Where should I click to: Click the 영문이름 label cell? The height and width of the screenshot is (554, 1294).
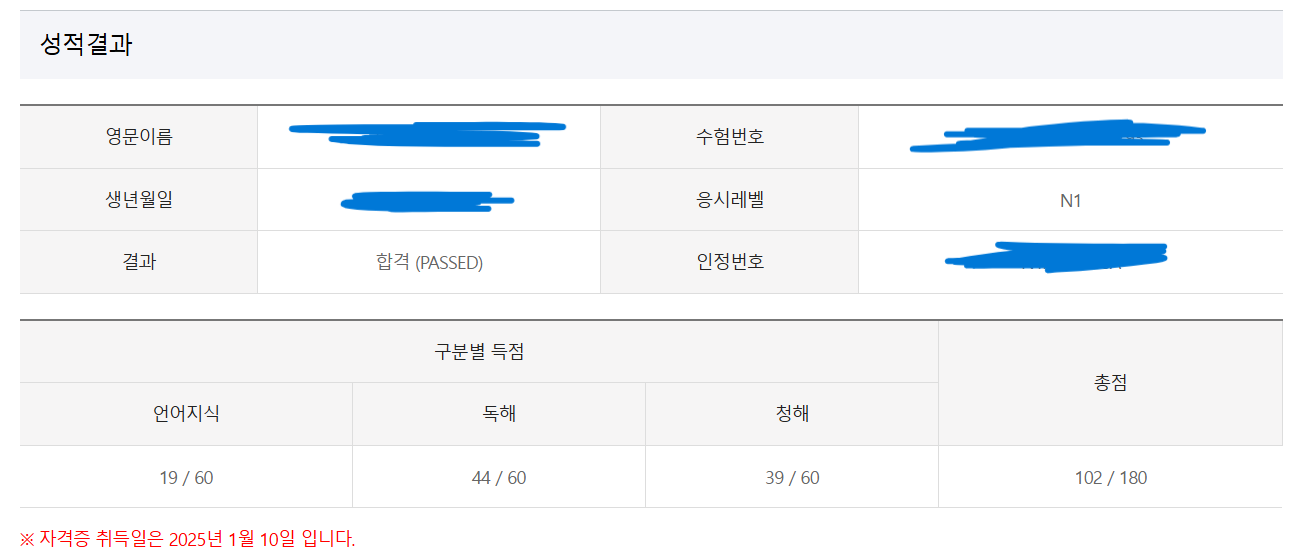click(x=139, y=137)
